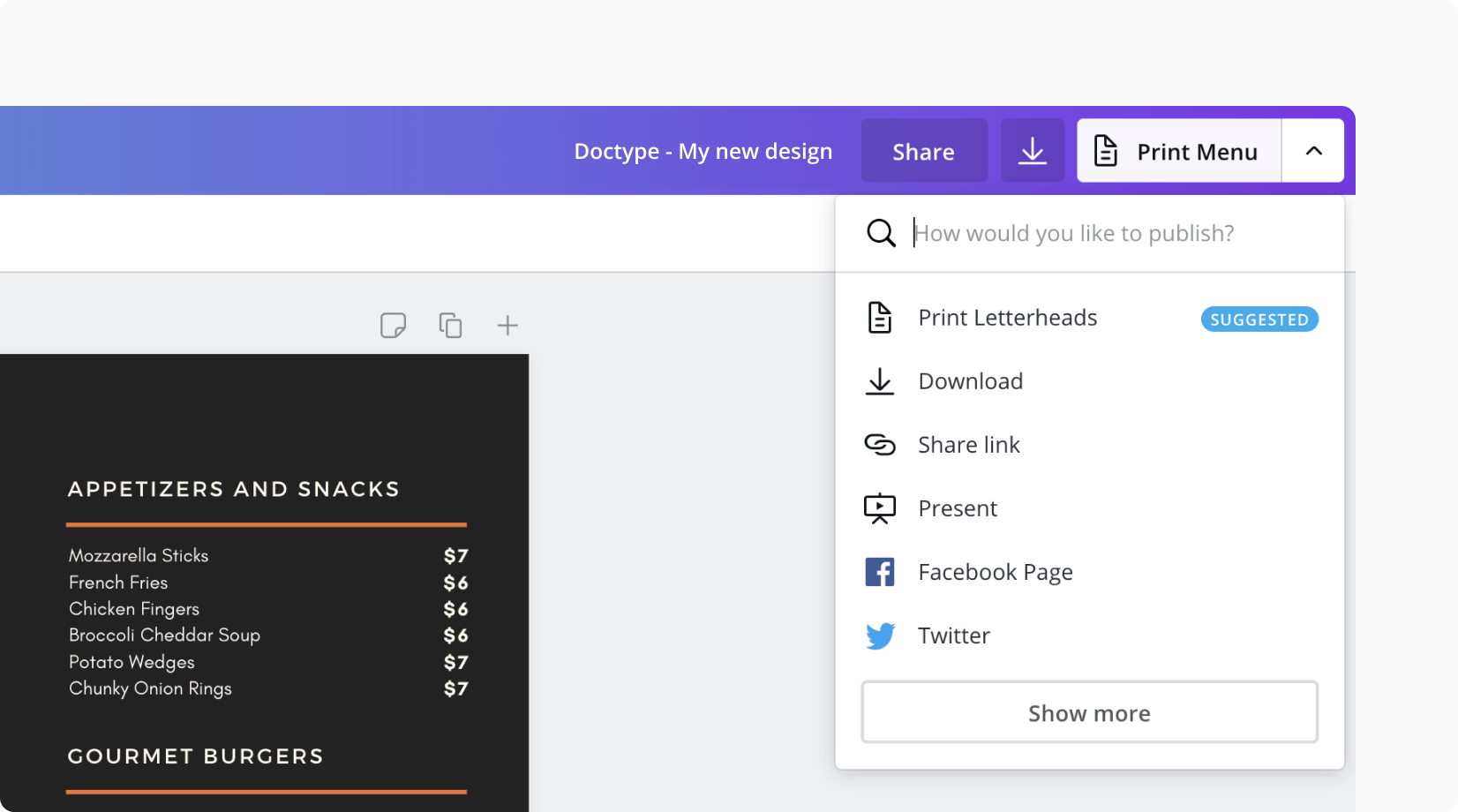Screen dimensions: 1458x812
Task: Click the SUGGESTED badge
Action: click(1259, 319)
